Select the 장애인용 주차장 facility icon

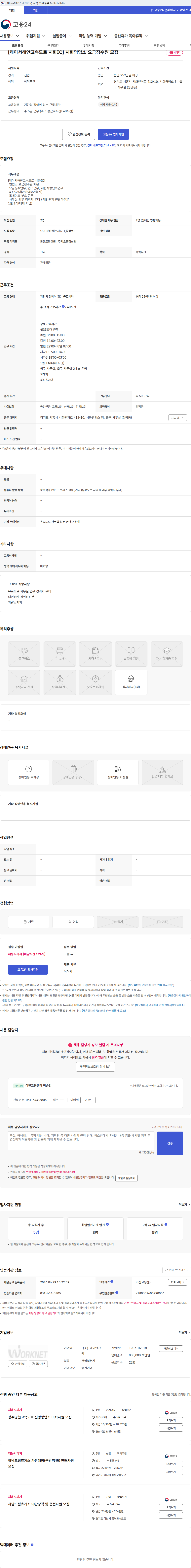pos(28,773)
